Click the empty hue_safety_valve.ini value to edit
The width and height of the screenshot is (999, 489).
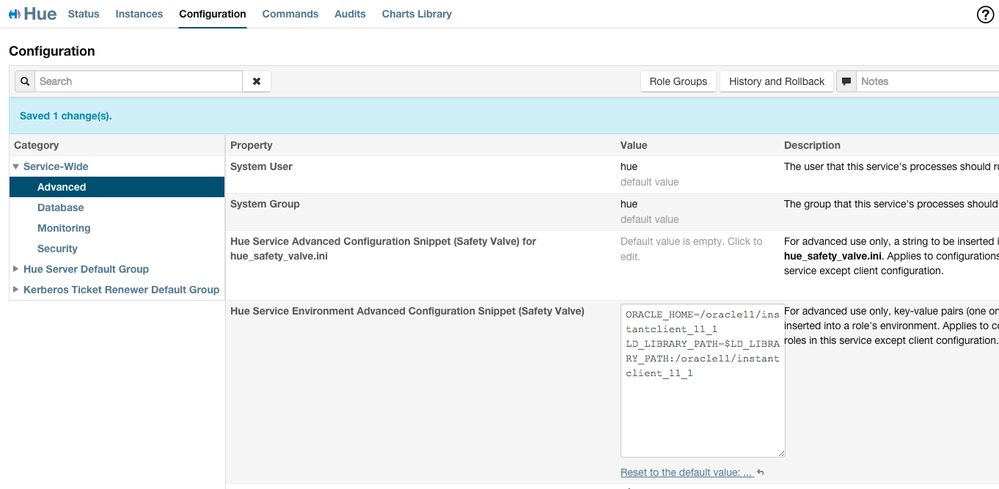click(x=691, y=248)
